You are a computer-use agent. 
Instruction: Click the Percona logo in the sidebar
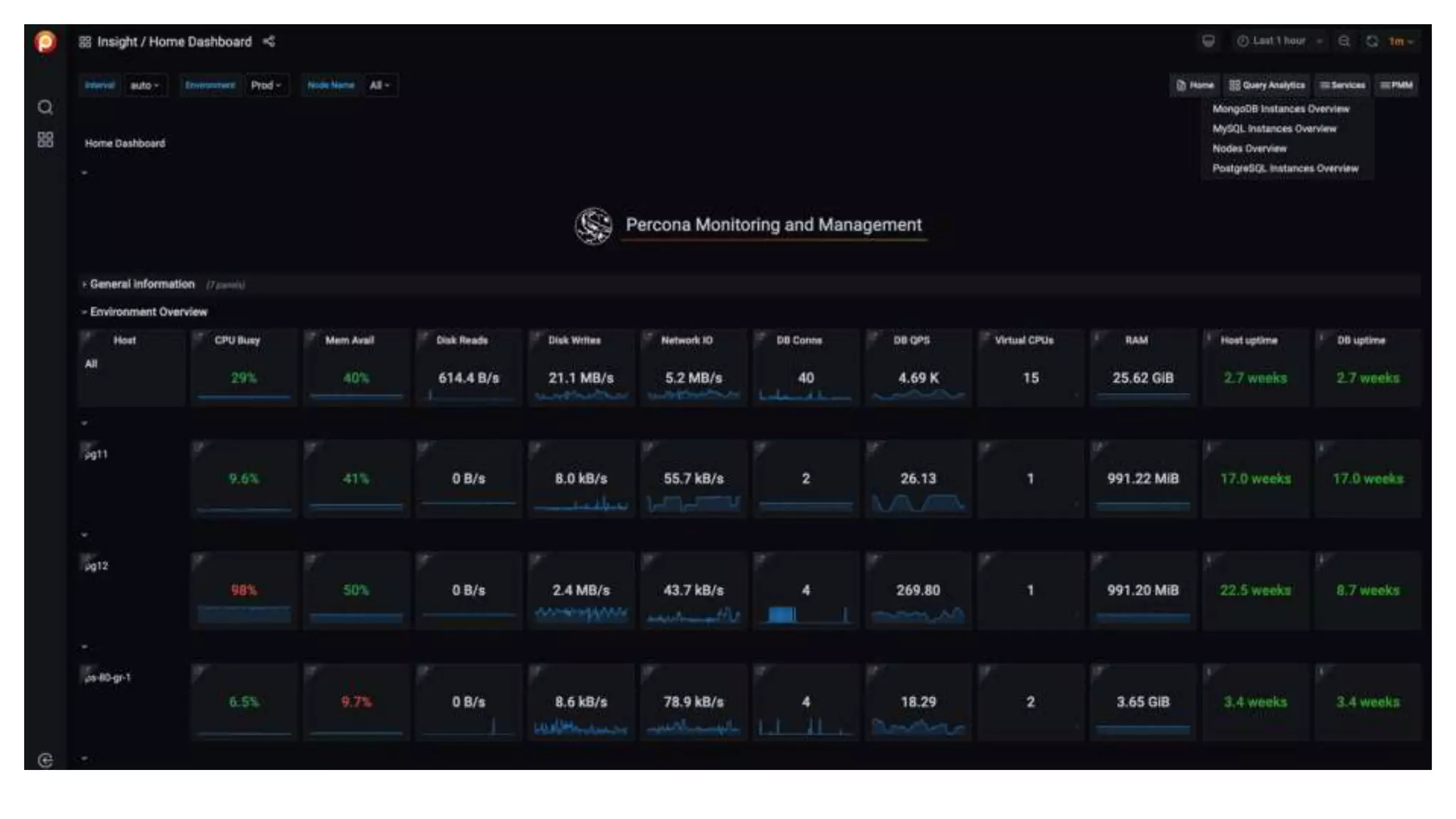click(x=45, y=42)
